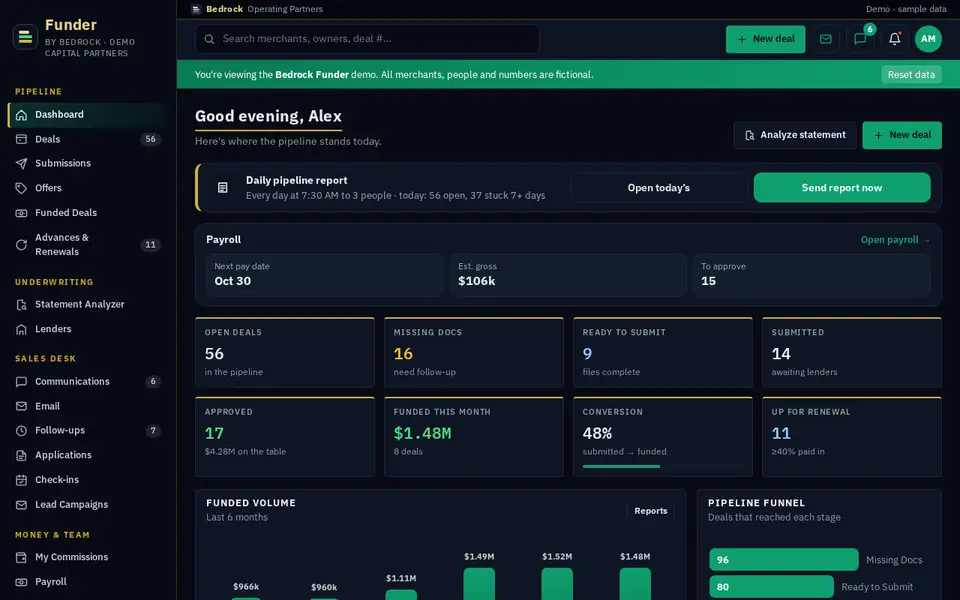Click the Email envelope icon in sidebar
The width and height of the screenshot is (960, 600).
(21, 407)
